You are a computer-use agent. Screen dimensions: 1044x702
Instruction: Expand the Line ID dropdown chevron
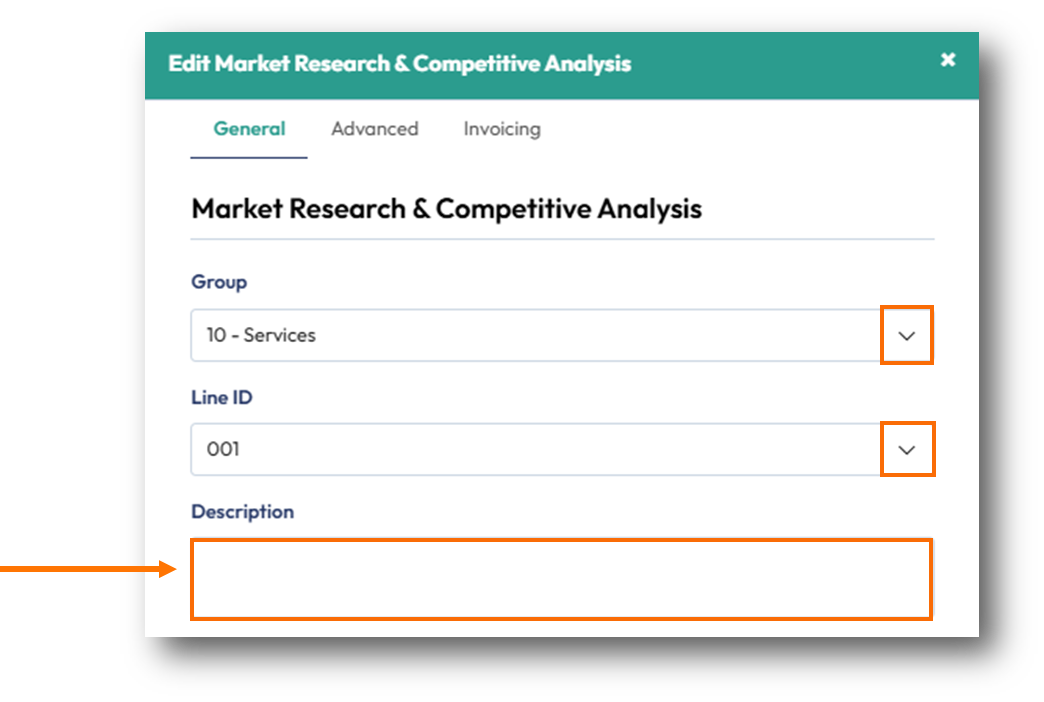pyautogui.click(x=907, y=450)
